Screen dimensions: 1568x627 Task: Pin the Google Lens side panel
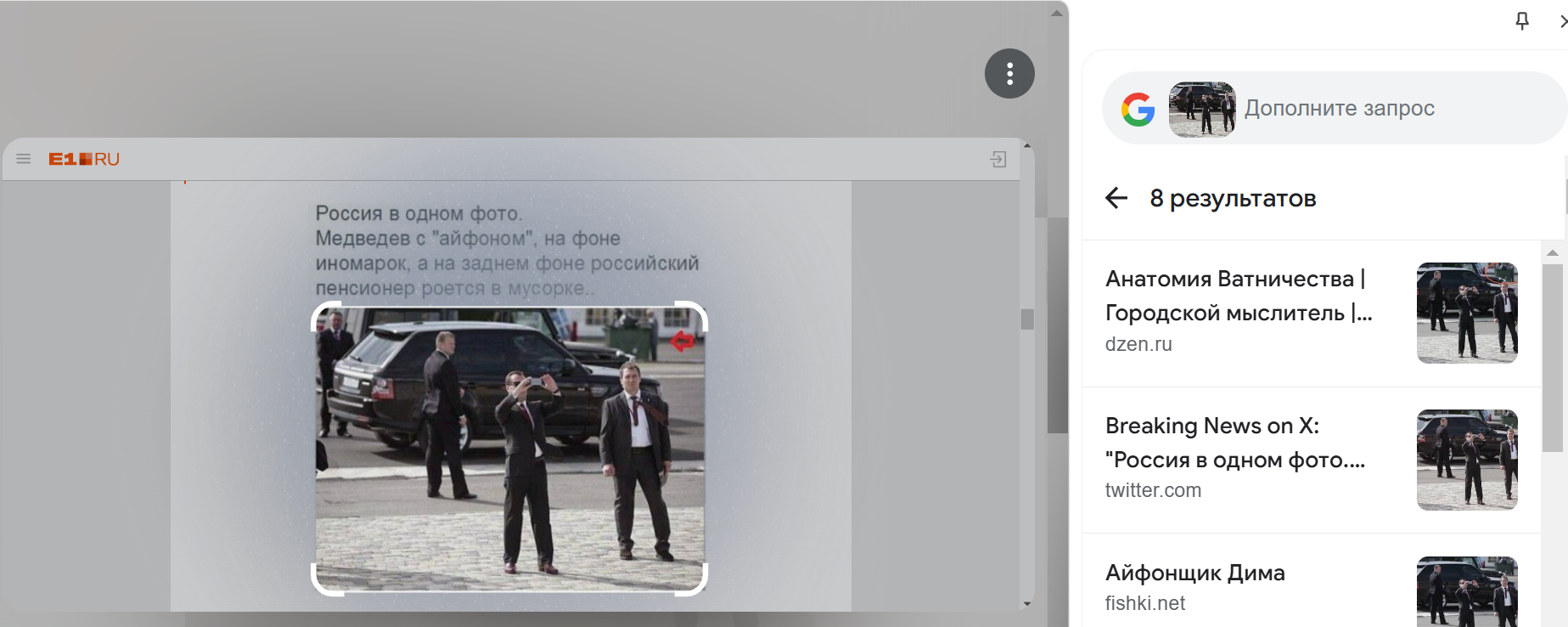[x=1522, y=21]
